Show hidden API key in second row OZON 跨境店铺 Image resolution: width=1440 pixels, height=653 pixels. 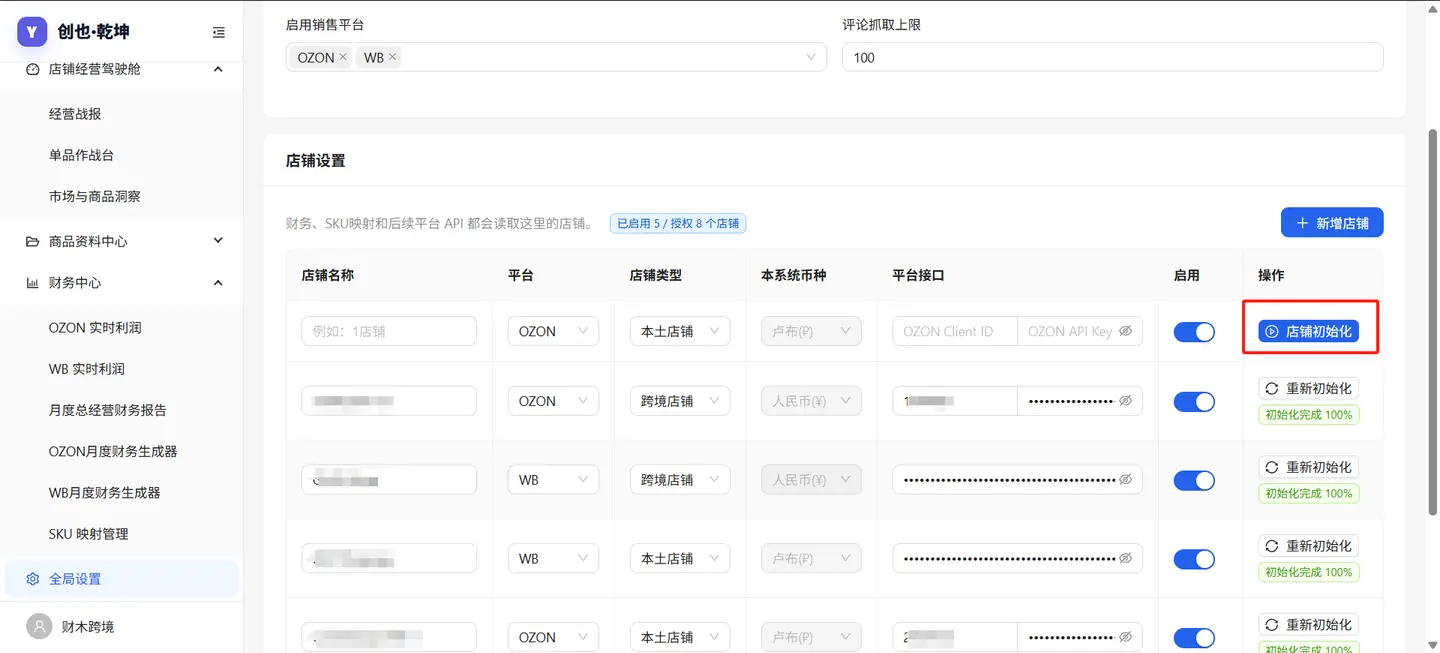[1125, 401]
